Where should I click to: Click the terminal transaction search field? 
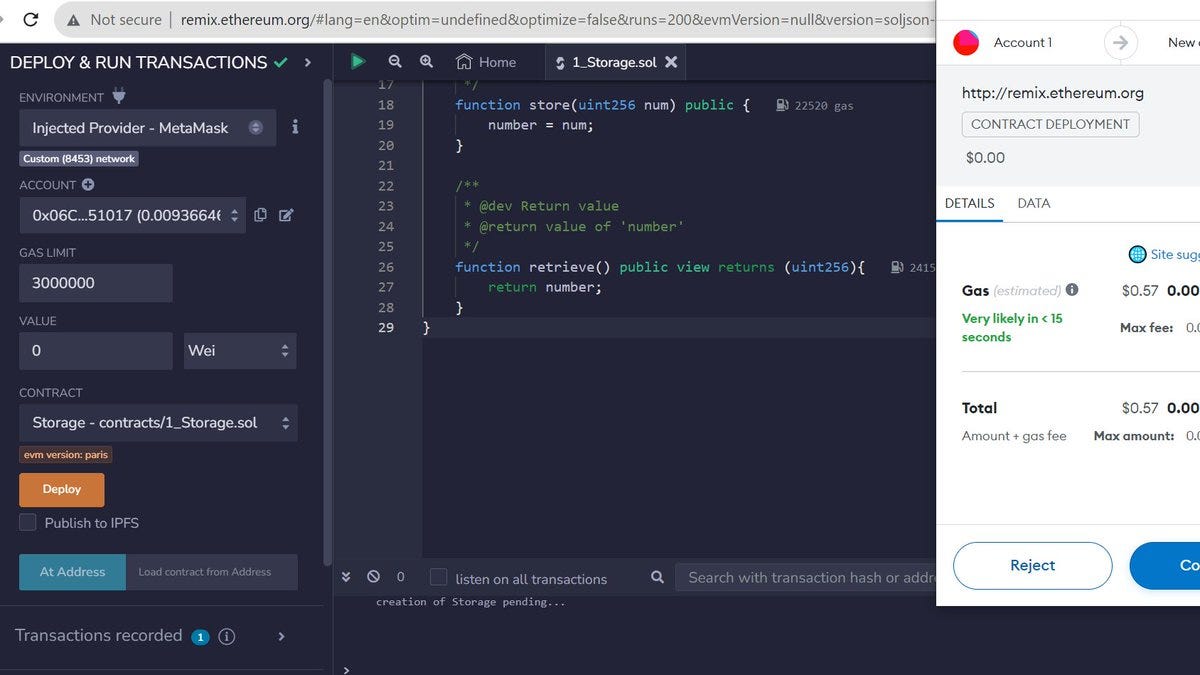(x=806, y=577)
